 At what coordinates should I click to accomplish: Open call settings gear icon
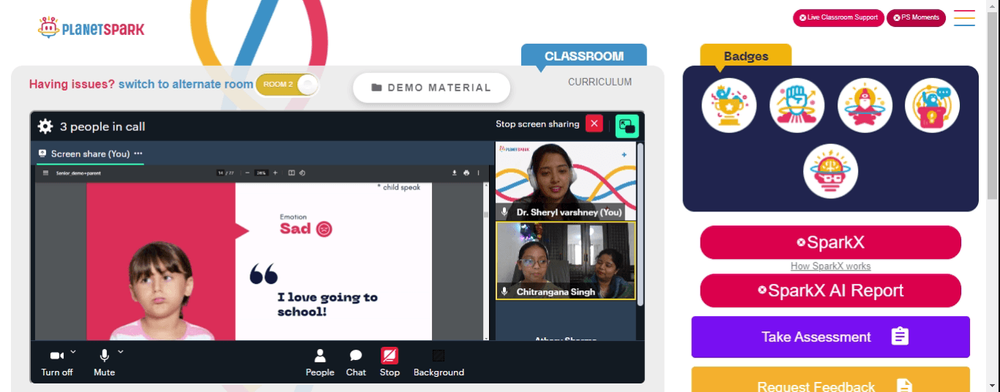pos(45,126)
